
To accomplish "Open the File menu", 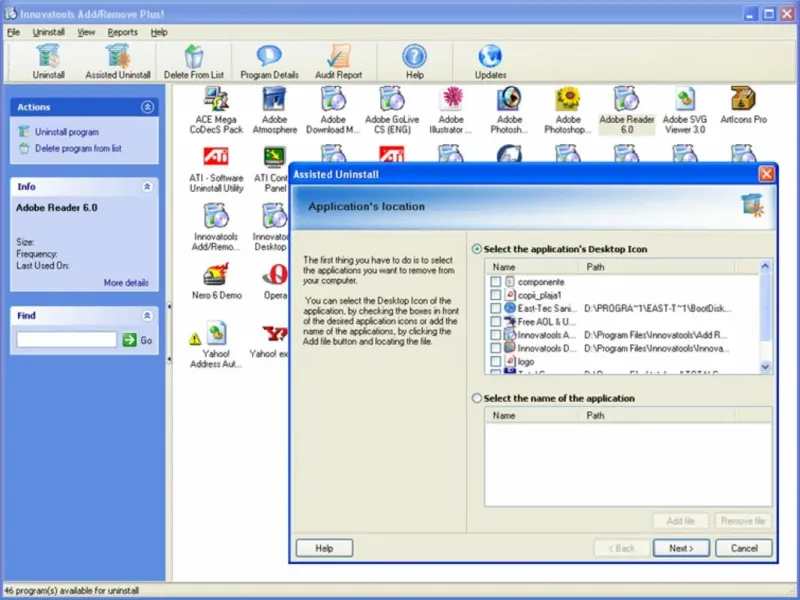I will point(13,32).
